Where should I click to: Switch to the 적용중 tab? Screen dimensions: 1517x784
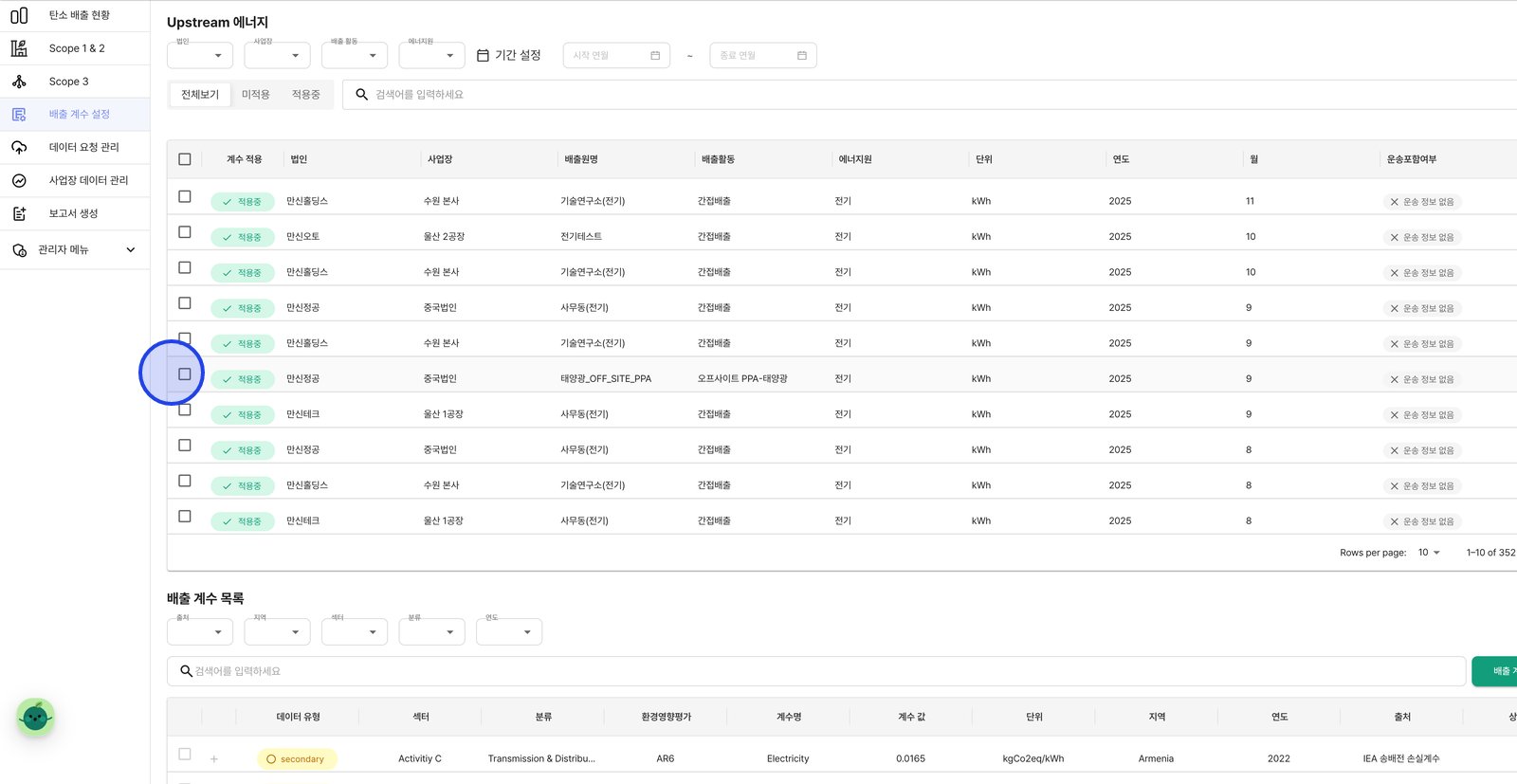(306, 95)
